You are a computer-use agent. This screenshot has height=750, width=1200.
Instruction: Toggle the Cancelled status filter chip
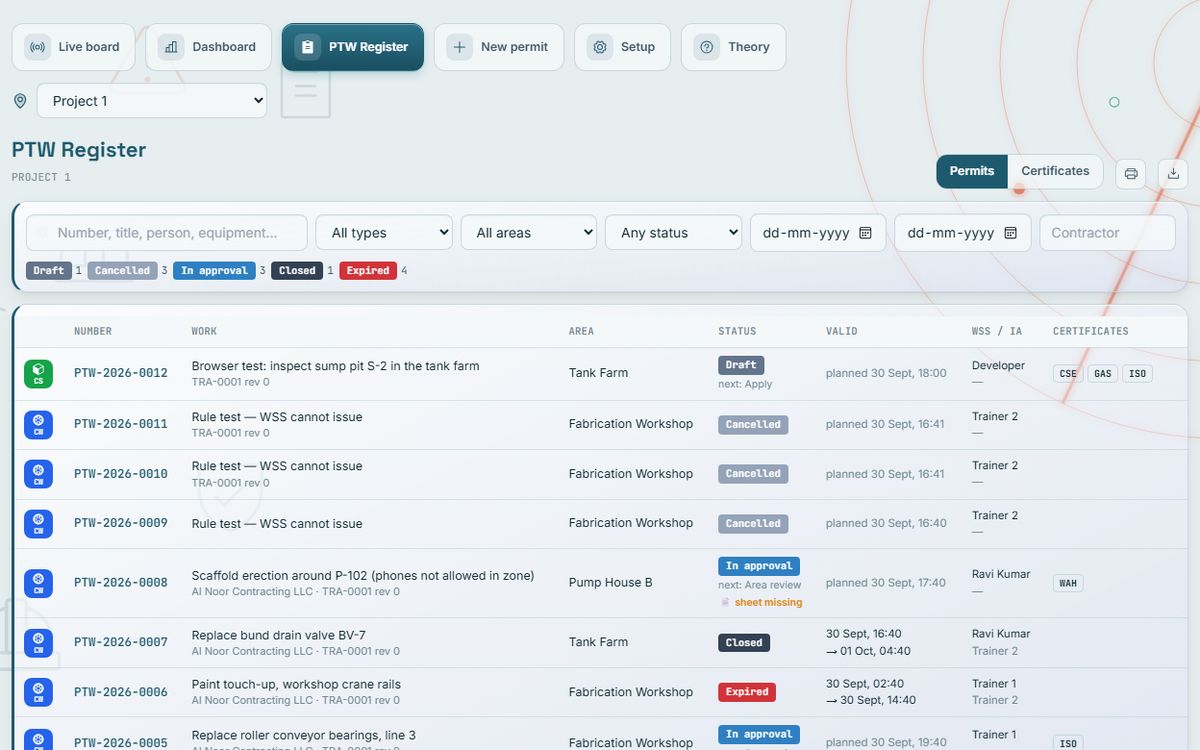(122, 271)
